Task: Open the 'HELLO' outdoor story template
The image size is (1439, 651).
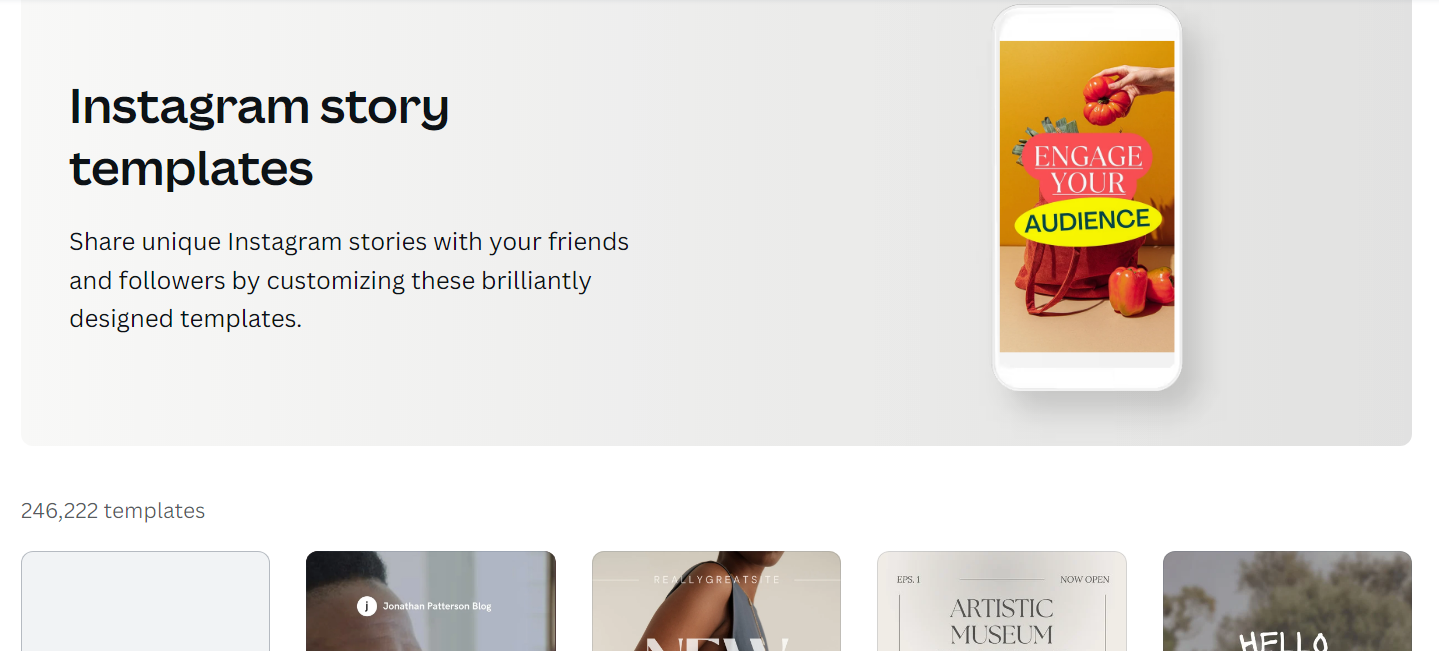Action: click(1287, 601)
